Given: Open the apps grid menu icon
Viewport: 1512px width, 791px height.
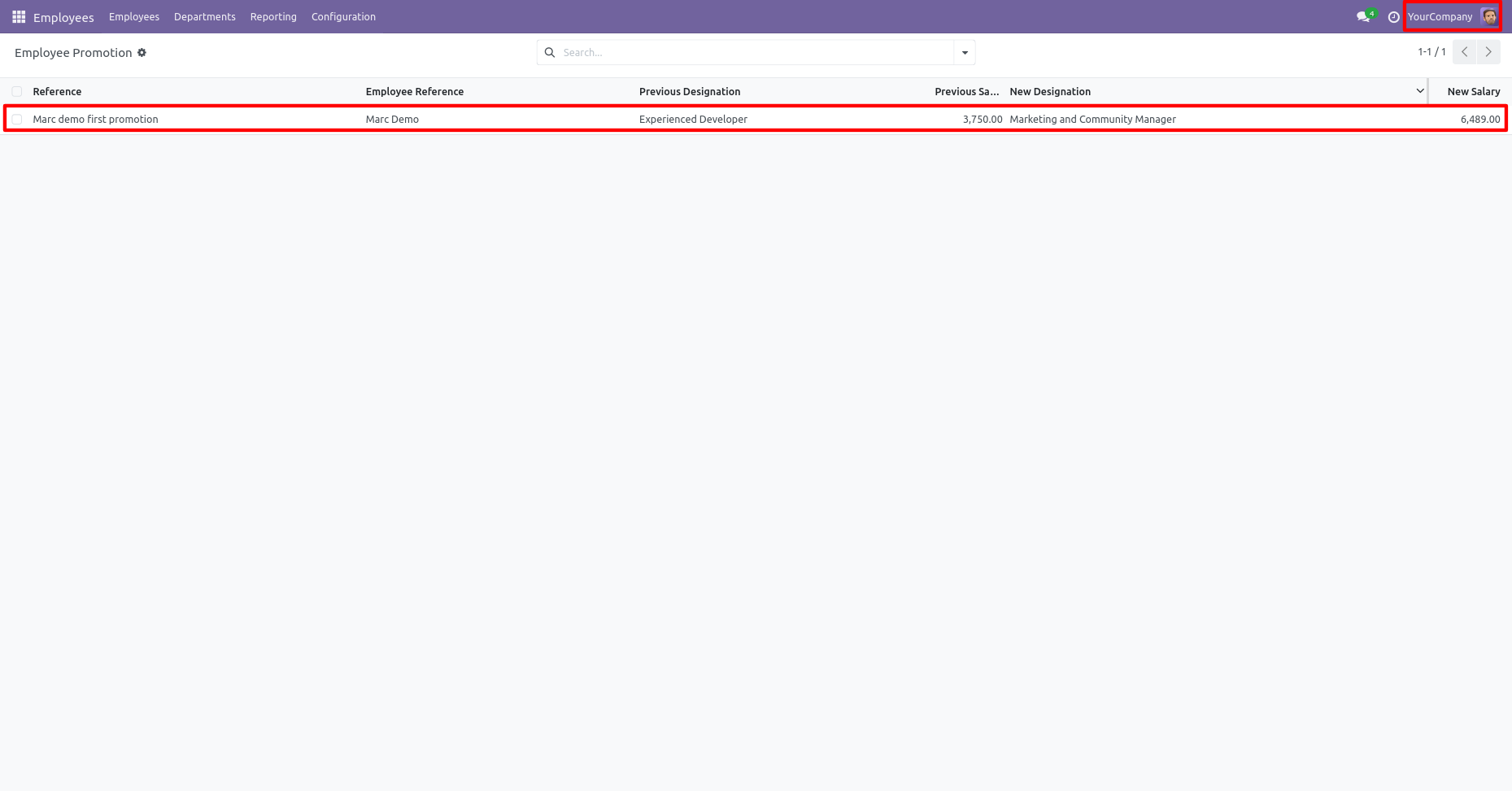Looking at the screenshot, I should tap(19, 16).
